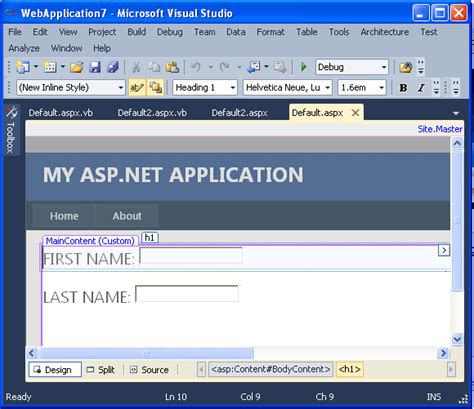Click the horizontal scrollbar left arrow
474x409 pixels.
32,353
